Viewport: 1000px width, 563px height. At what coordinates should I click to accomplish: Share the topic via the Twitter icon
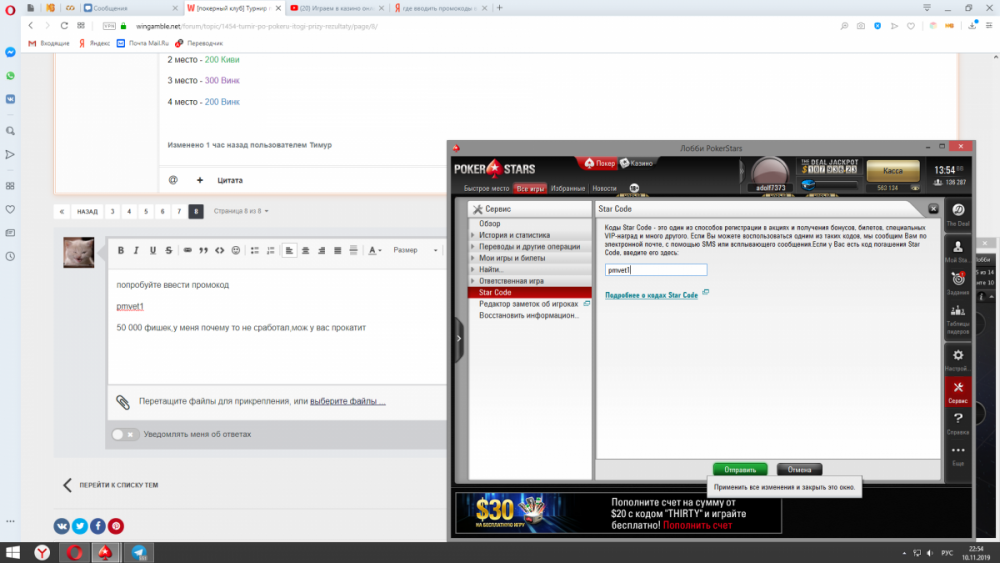tap(80, 526)
